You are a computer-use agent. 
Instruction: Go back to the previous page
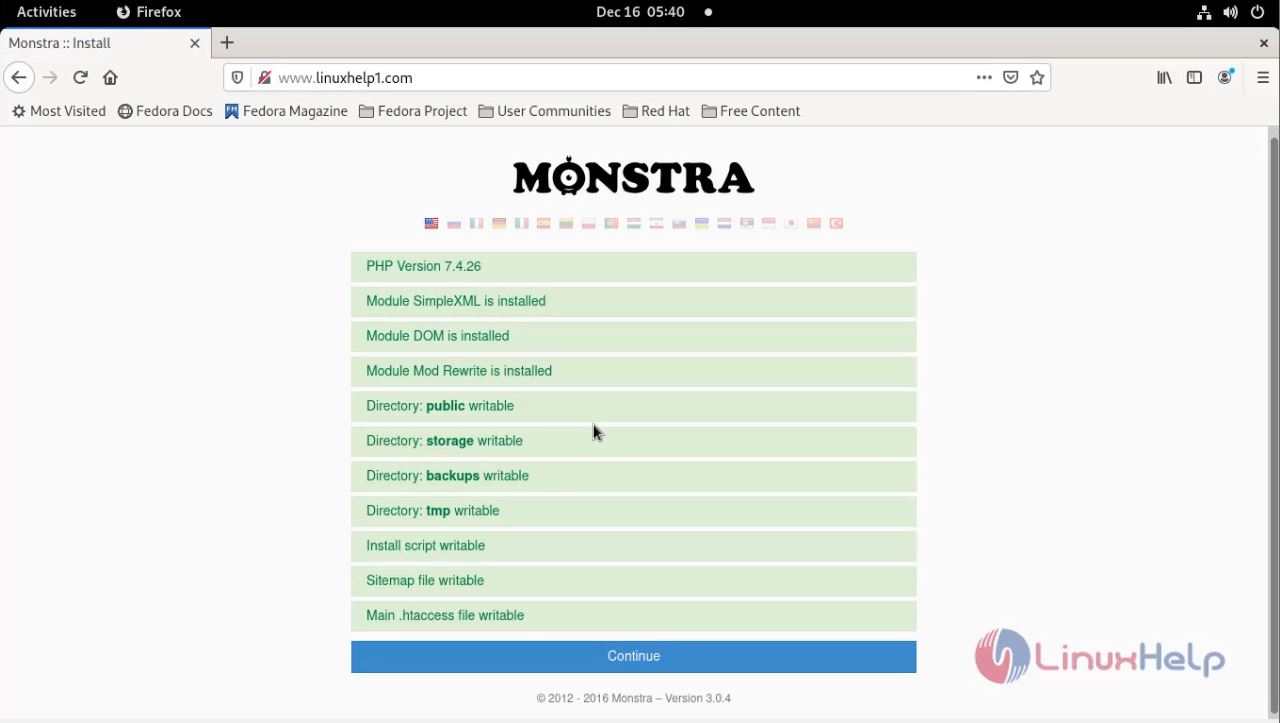[19, 77]
